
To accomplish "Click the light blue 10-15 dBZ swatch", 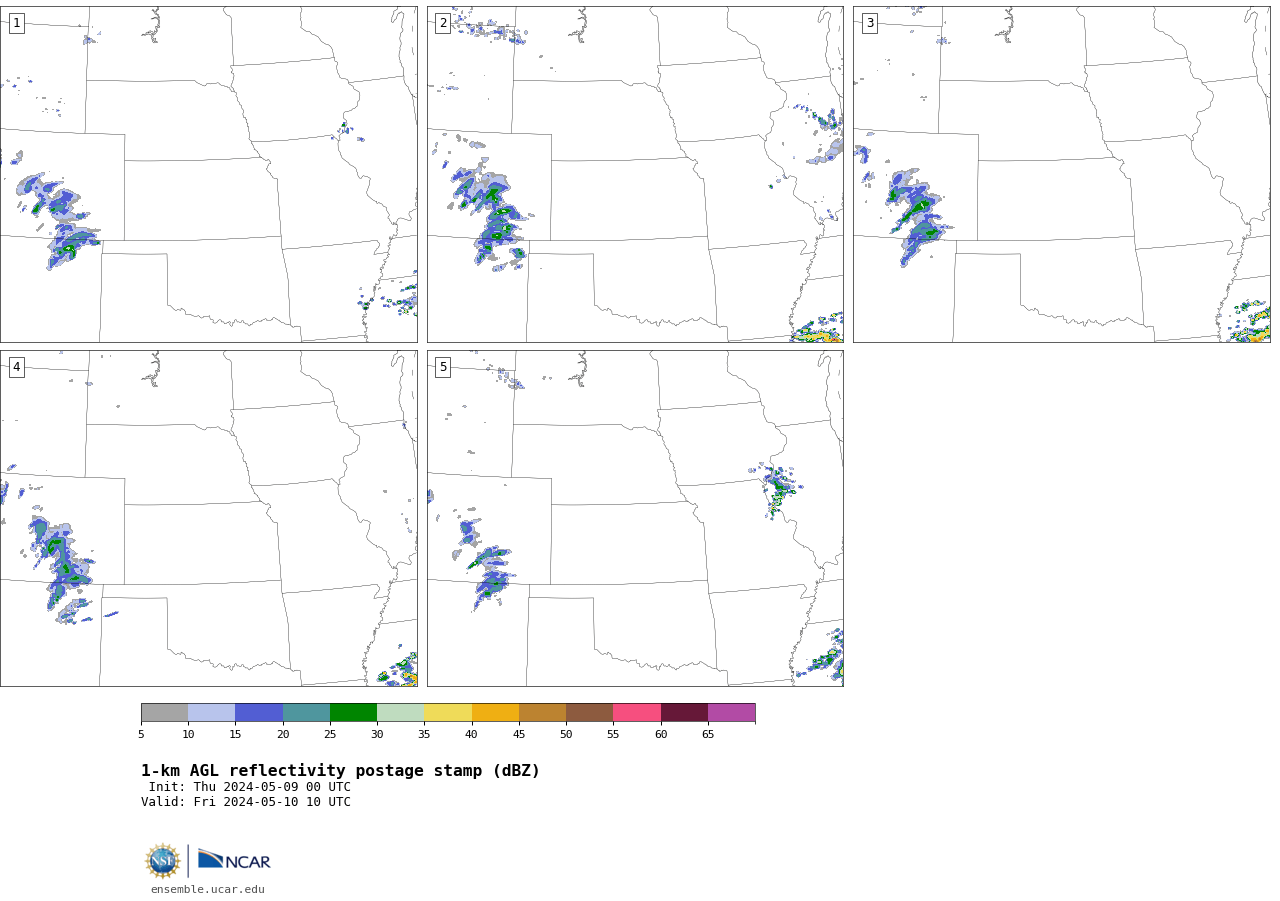I will click(211, 712).
